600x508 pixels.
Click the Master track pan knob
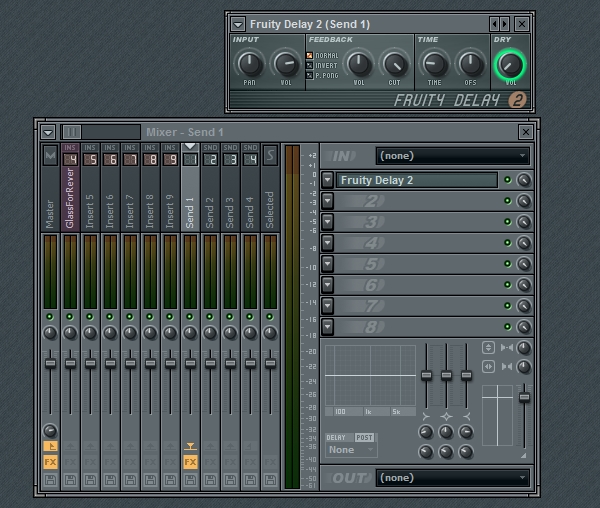click(50, 333)
